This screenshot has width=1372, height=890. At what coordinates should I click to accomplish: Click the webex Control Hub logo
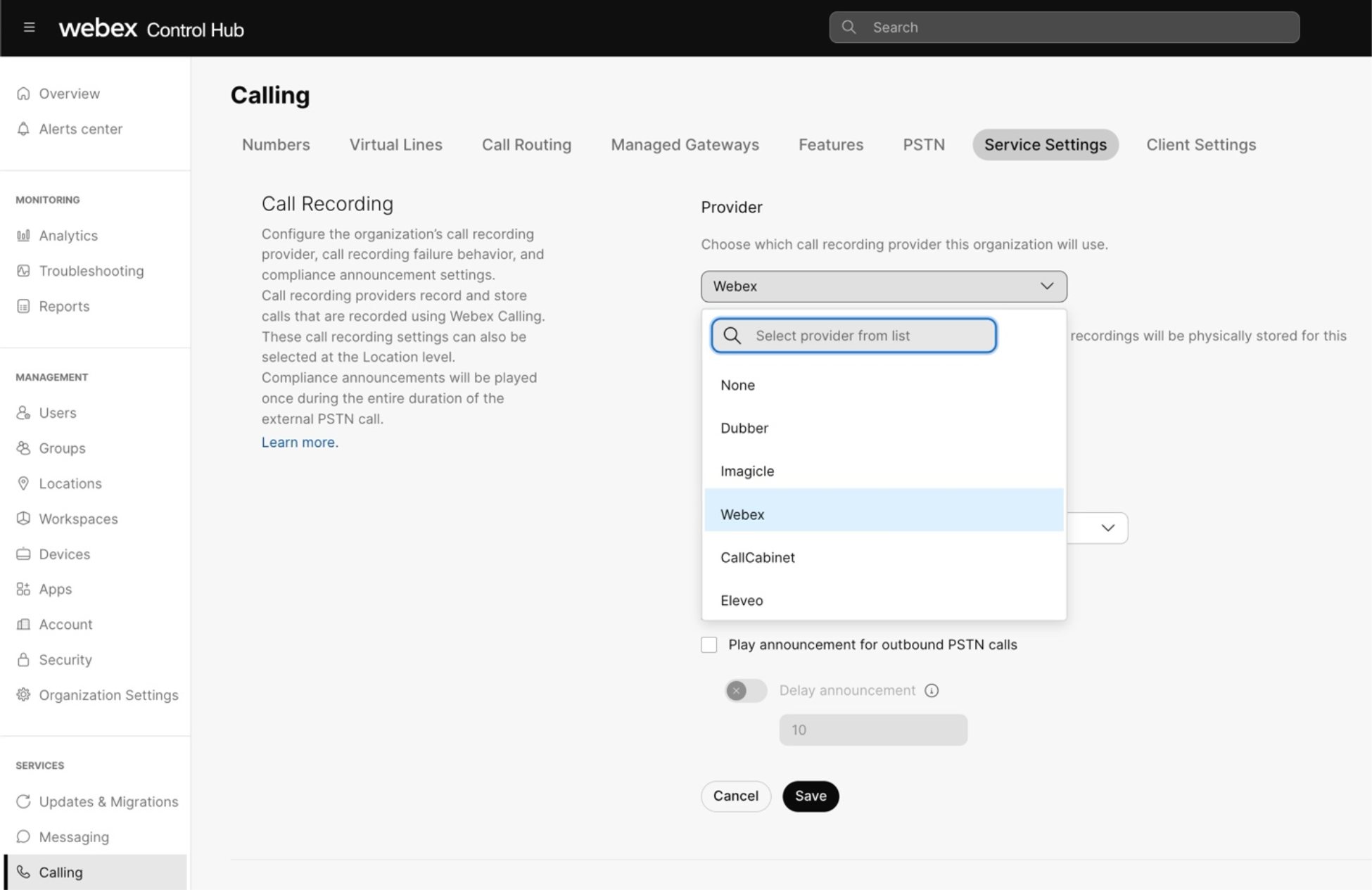click(x=151, y=28)
